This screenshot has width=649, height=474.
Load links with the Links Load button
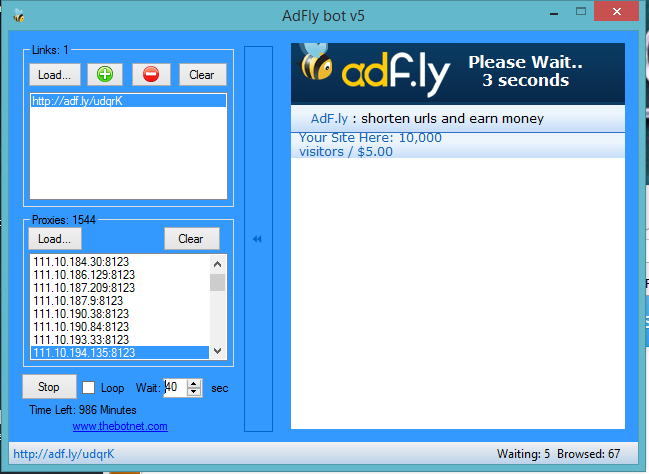coord(55,75)
